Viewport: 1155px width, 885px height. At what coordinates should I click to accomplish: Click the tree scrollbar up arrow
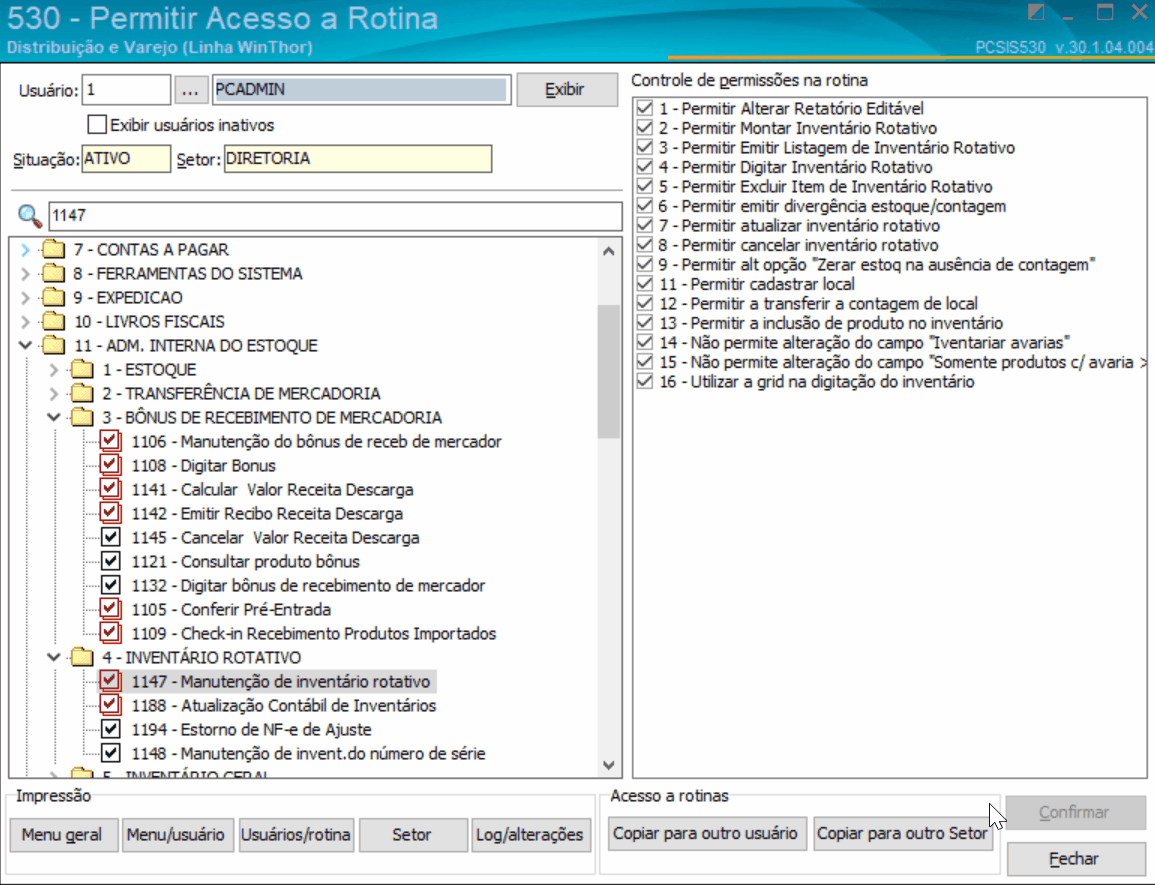[608, 251]
